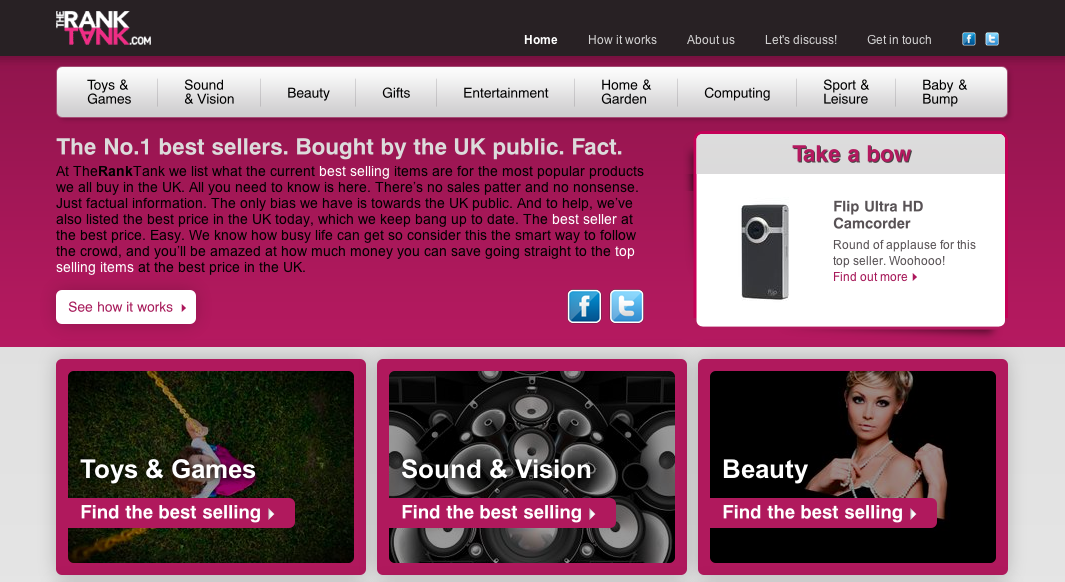Screen dimensions: 1065x582
Task: Open the large Twitter share icon
Action: pyautogui.click(x=626, y=306)
